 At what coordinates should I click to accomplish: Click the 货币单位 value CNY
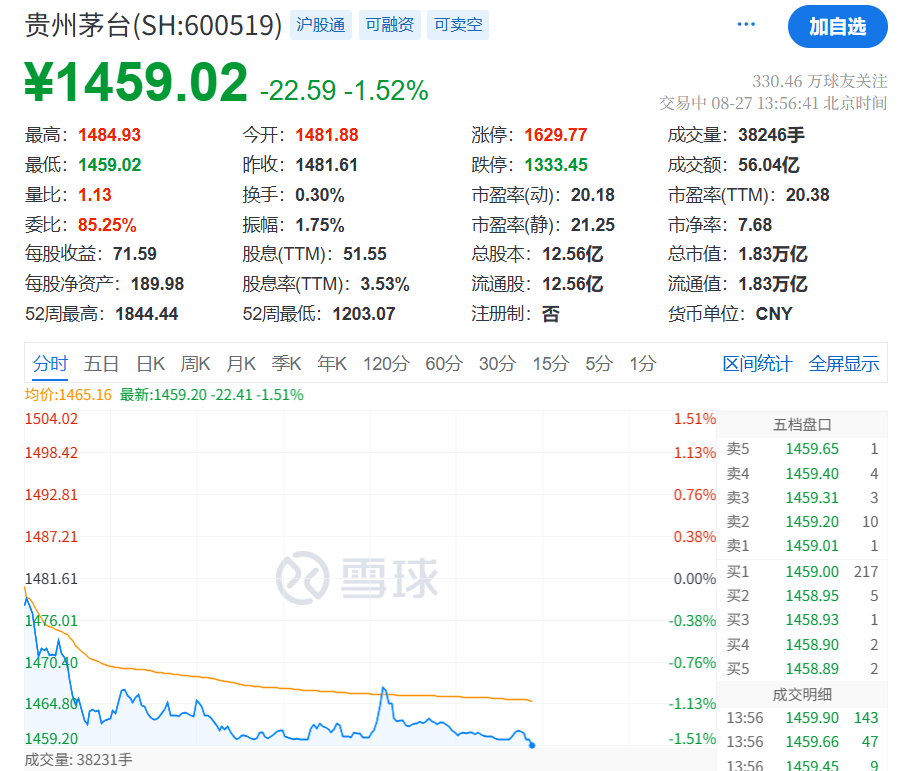[774, 314]
